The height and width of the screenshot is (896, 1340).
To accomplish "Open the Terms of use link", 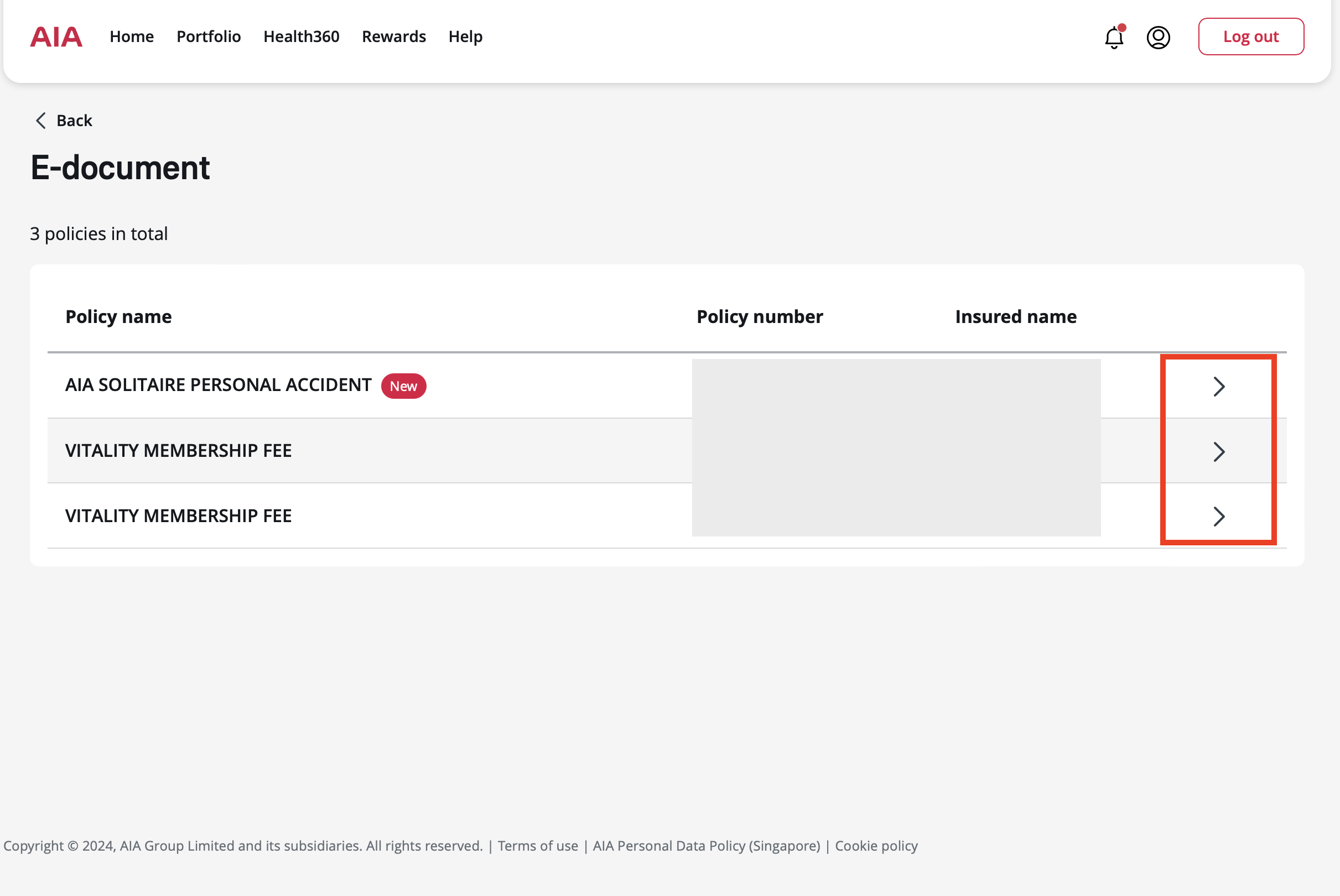I will pos(538,846).
